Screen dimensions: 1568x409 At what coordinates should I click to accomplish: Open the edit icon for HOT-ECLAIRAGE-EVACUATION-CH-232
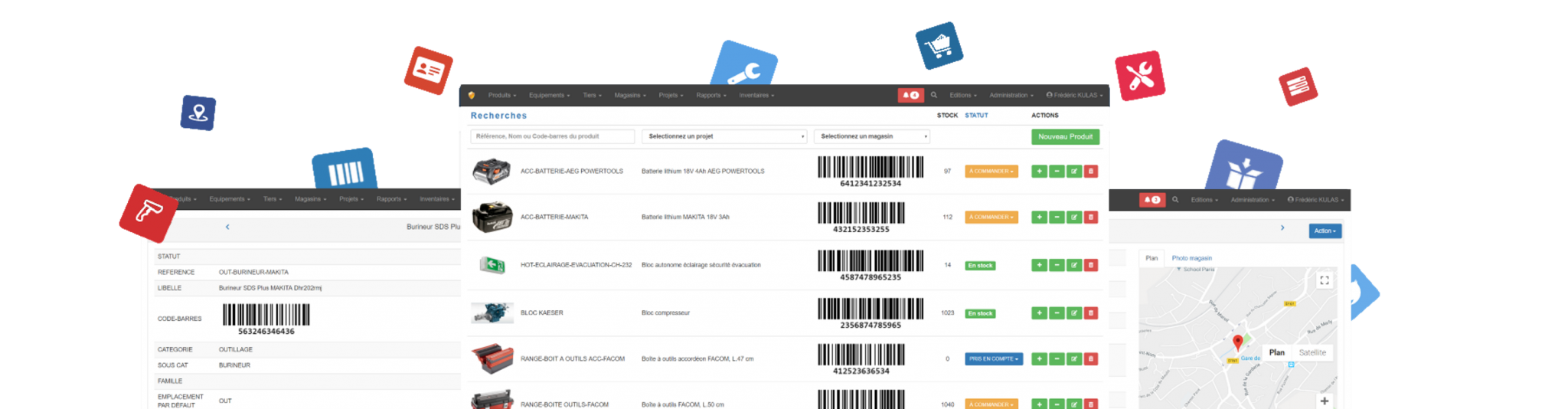coord(1074,265)
